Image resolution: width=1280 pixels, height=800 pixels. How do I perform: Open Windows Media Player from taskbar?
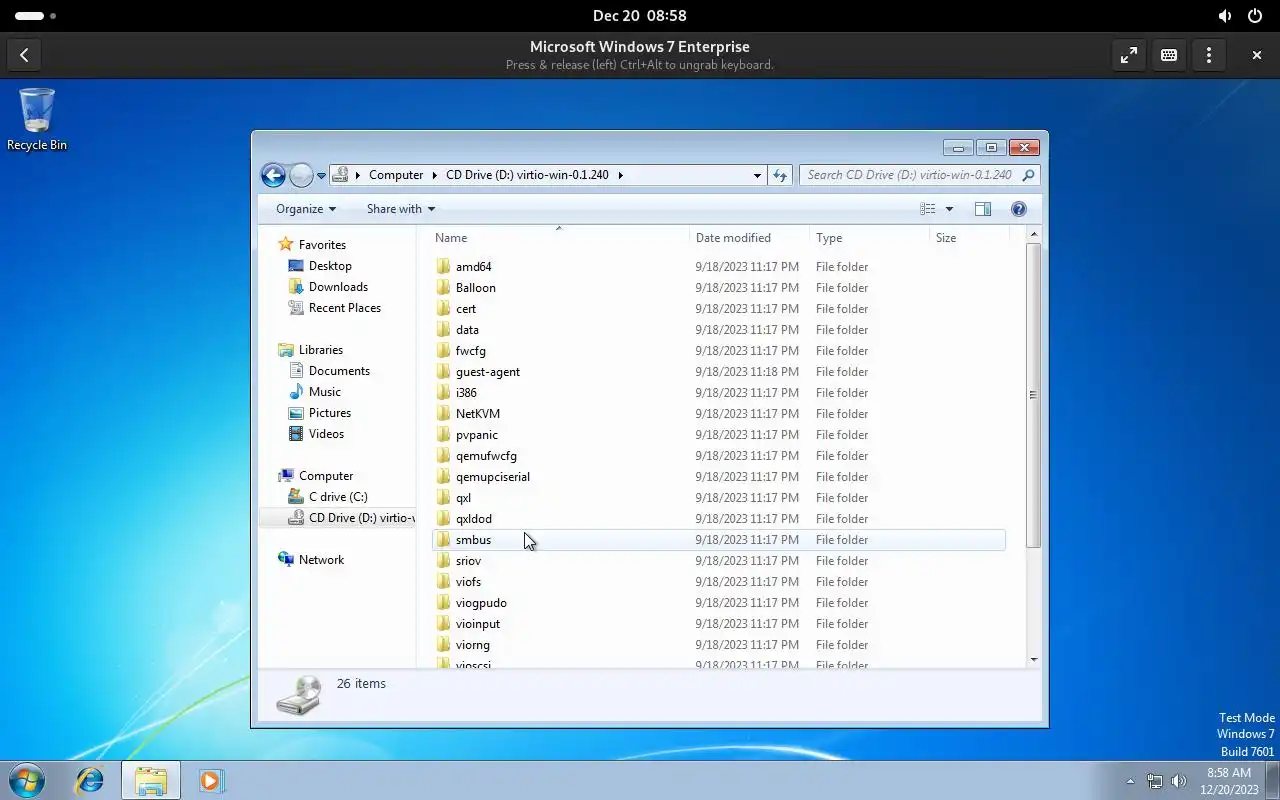(x=210, y=780)
